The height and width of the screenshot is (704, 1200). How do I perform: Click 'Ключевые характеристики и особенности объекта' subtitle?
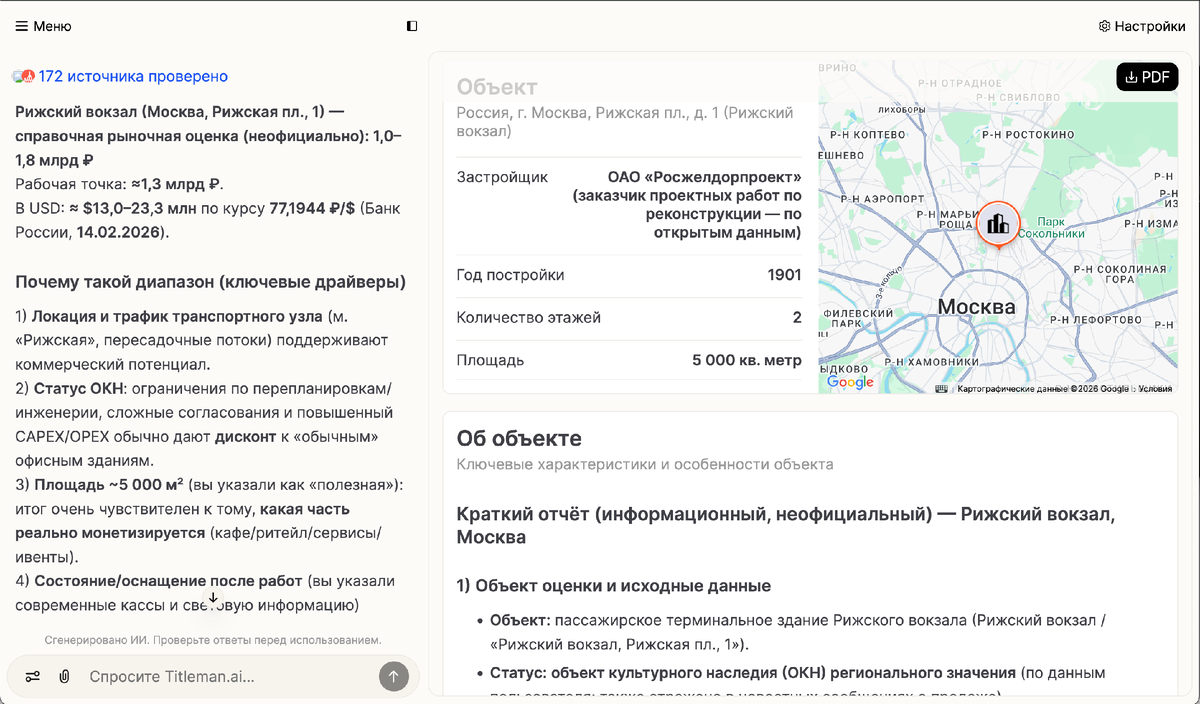pyautogui.click(x=645, y=464)
